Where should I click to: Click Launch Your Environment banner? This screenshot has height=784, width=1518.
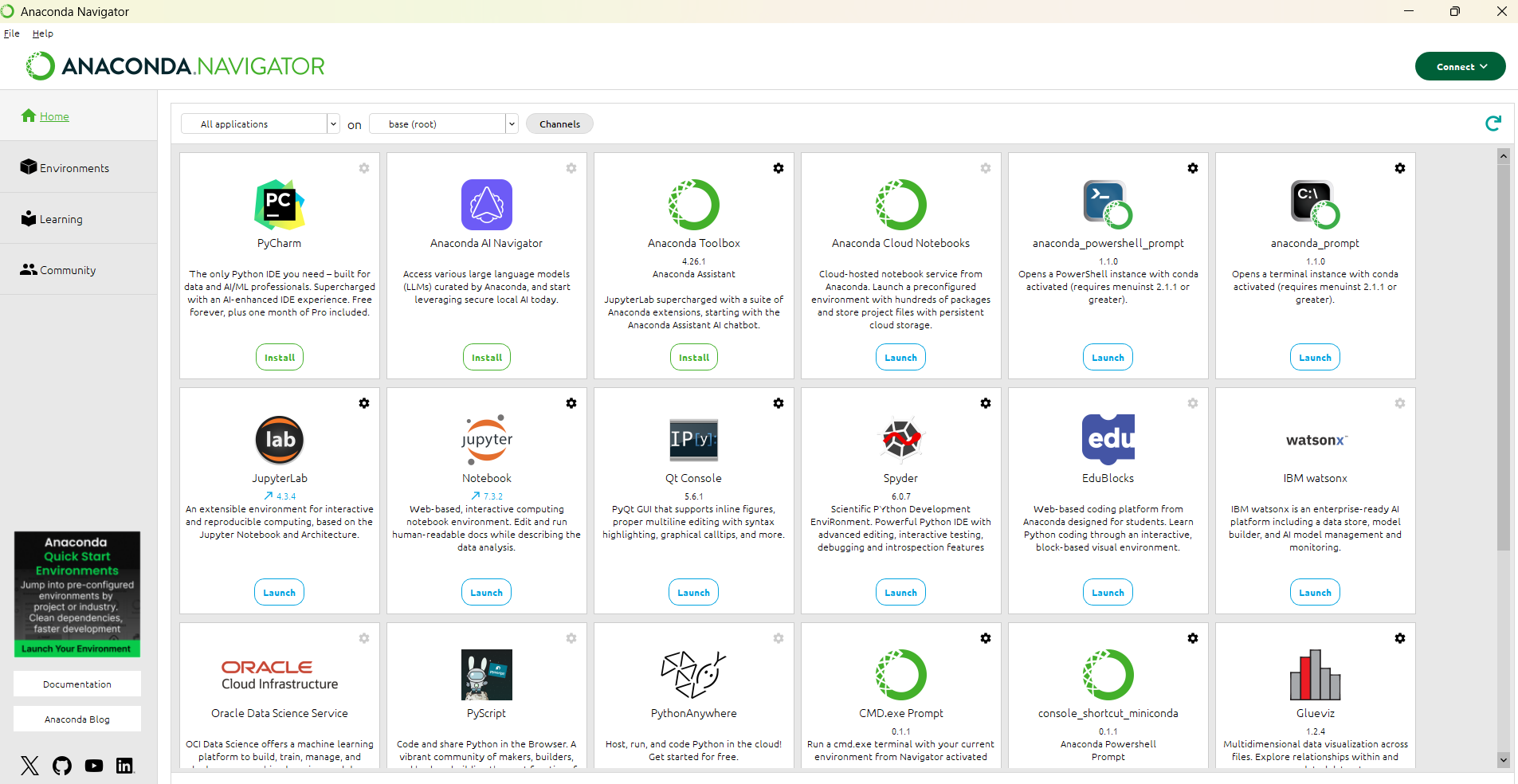tap(76, 649)
